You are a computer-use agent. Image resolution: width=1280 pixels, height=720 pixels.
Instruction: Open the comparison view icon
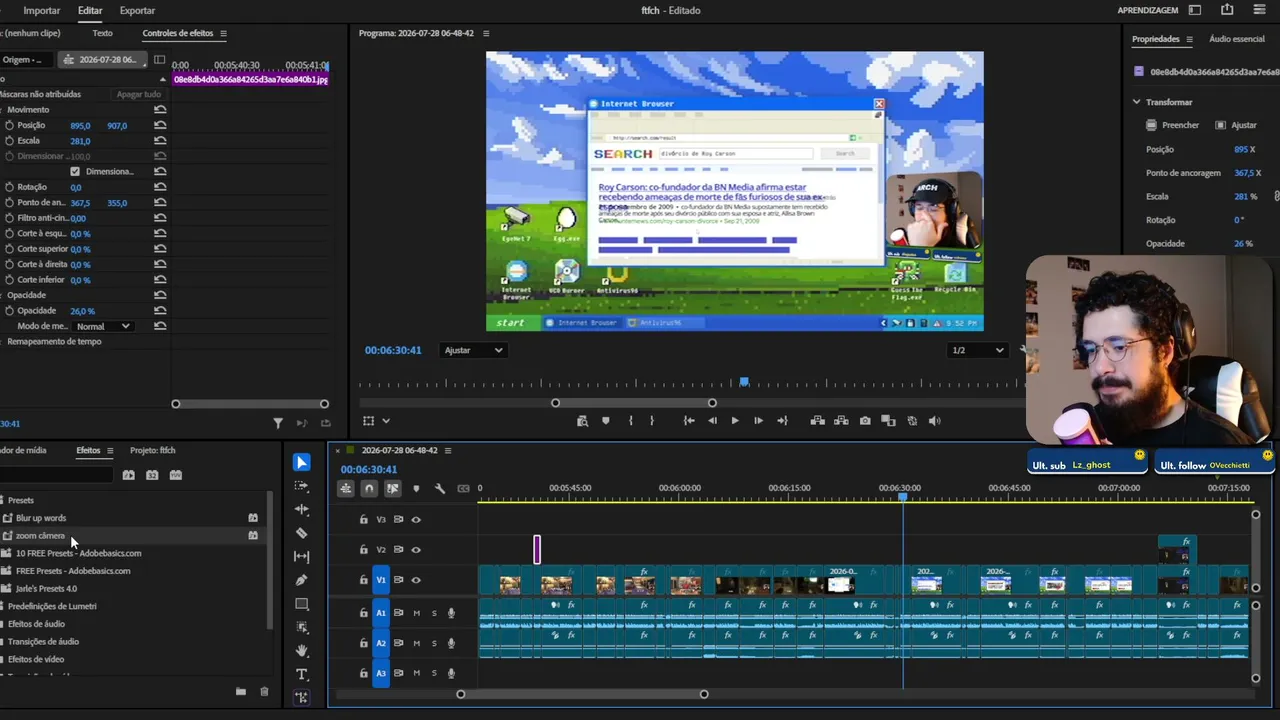click(x=888, y=421)
